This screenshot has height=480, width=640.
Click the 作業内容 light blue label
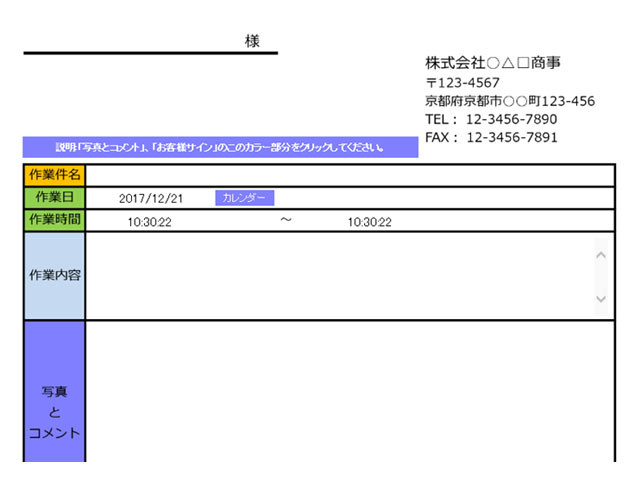(54, 276)
